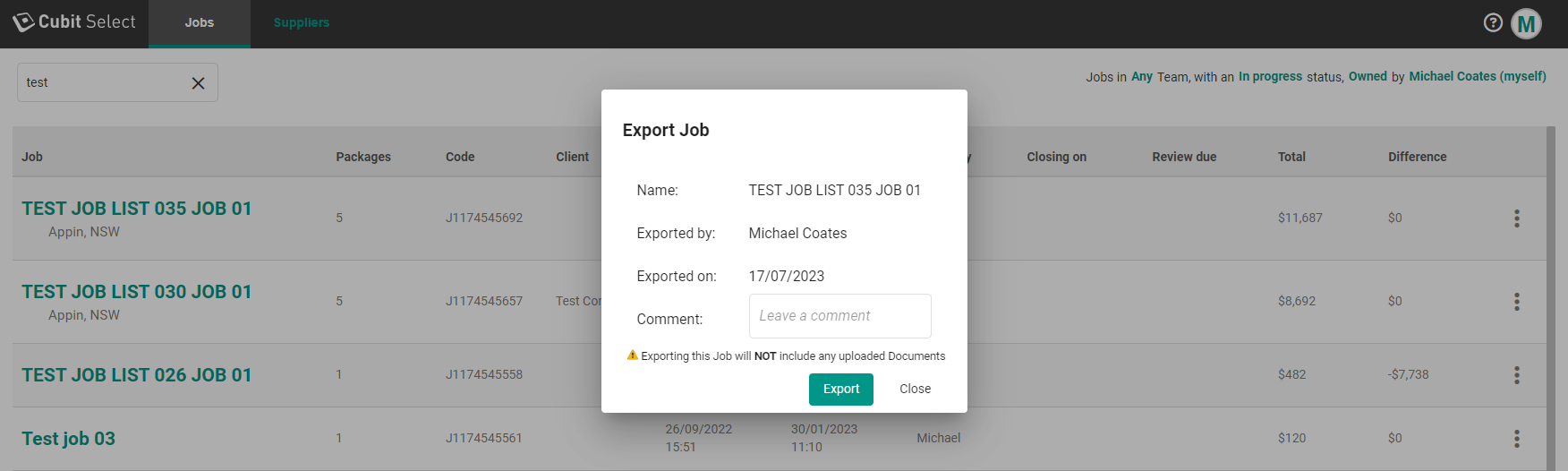Viewport: 1568px width, 471px height.
Task: Change the Any team filter
Action: pyautogui.click(x=1141, y=77)
